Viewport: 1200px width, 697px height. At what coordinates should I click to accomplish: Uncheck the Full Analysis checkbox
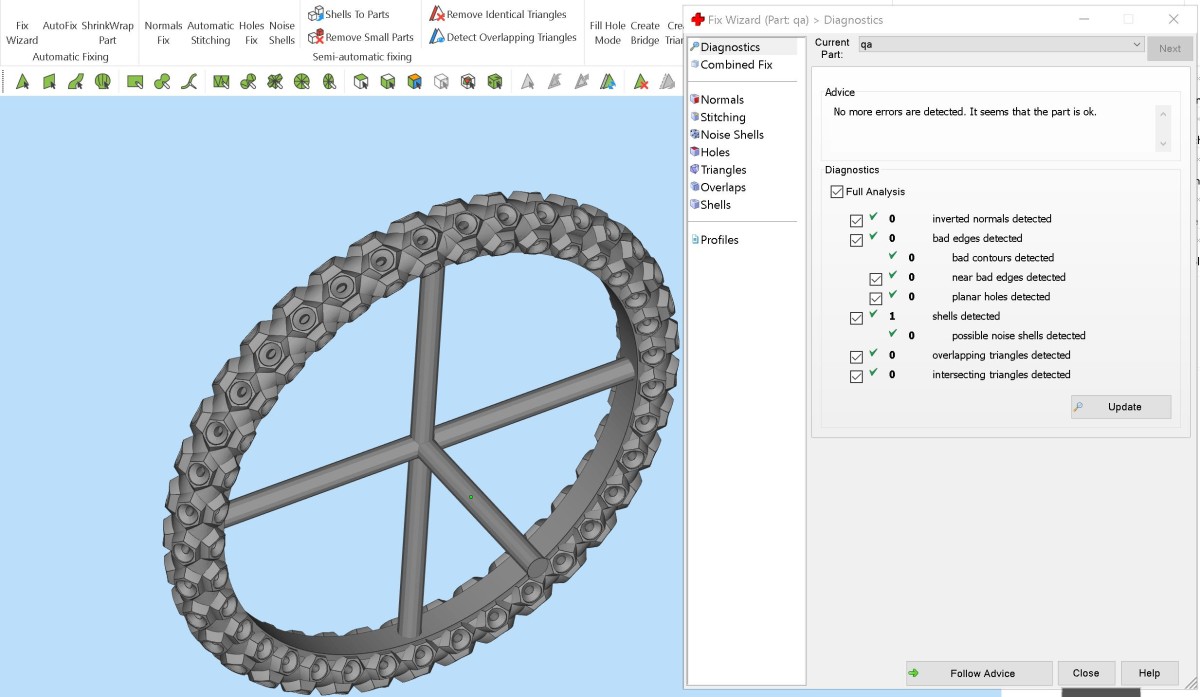837,192
